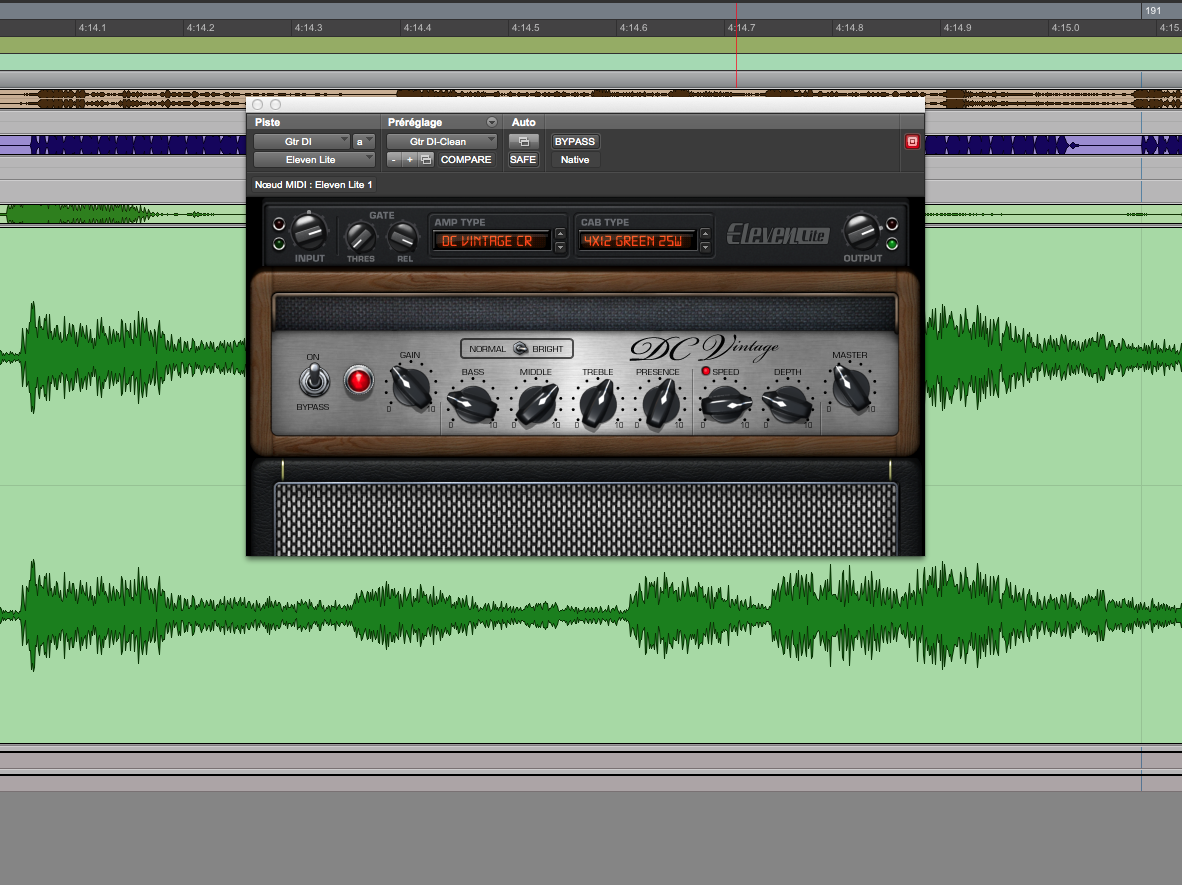Screen dimensions: 1182x885
Task: Toggle the plug-in BYPASS button
Action: tap(575, 142)
